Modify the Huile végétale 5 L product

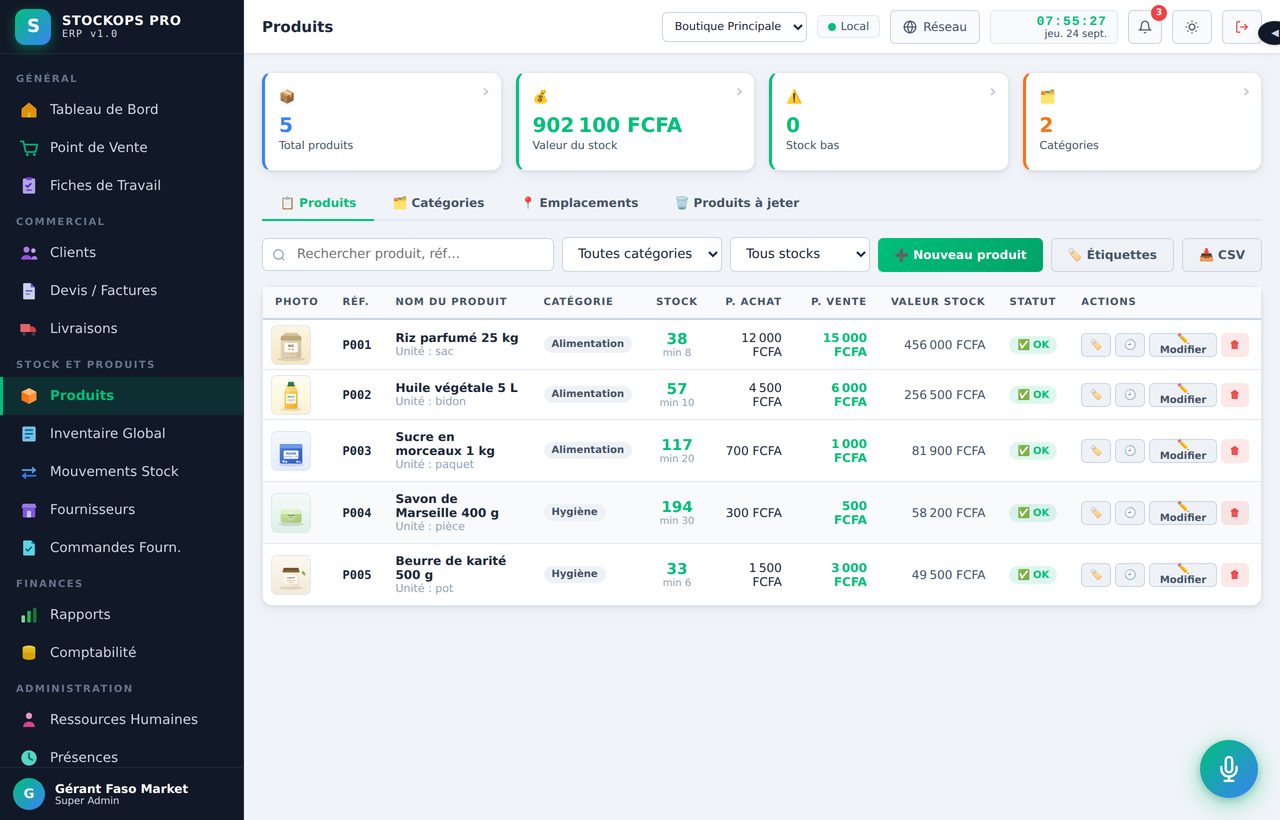pyautogui.click(x=1183, y=395)
